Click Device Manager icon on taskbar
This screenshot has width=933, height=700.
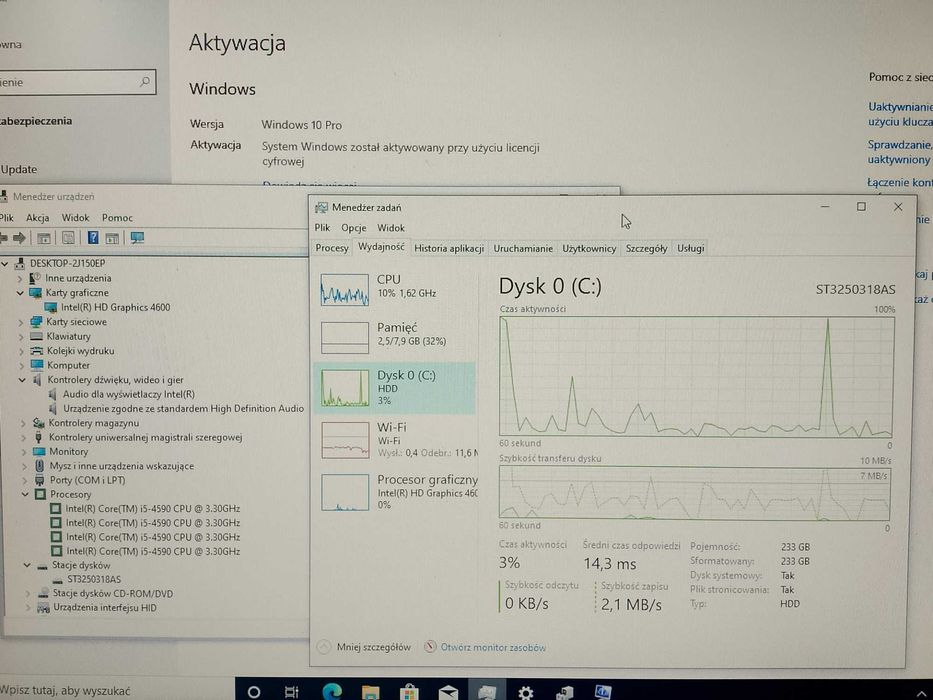pos(563,692)
